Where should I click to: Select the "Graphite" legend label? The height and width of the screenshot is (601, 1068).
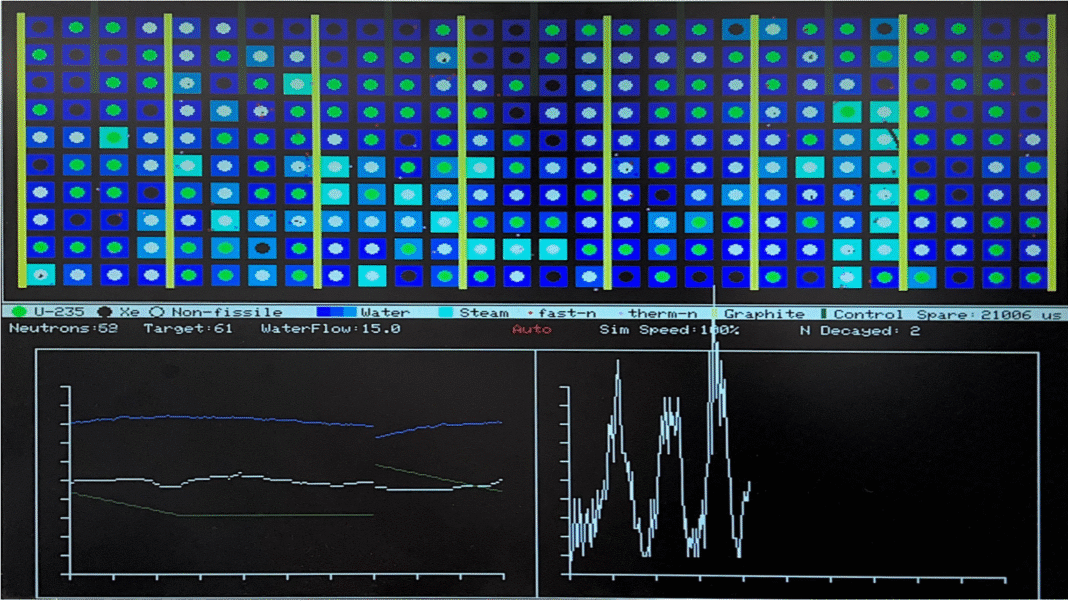(x=764, y=314)
